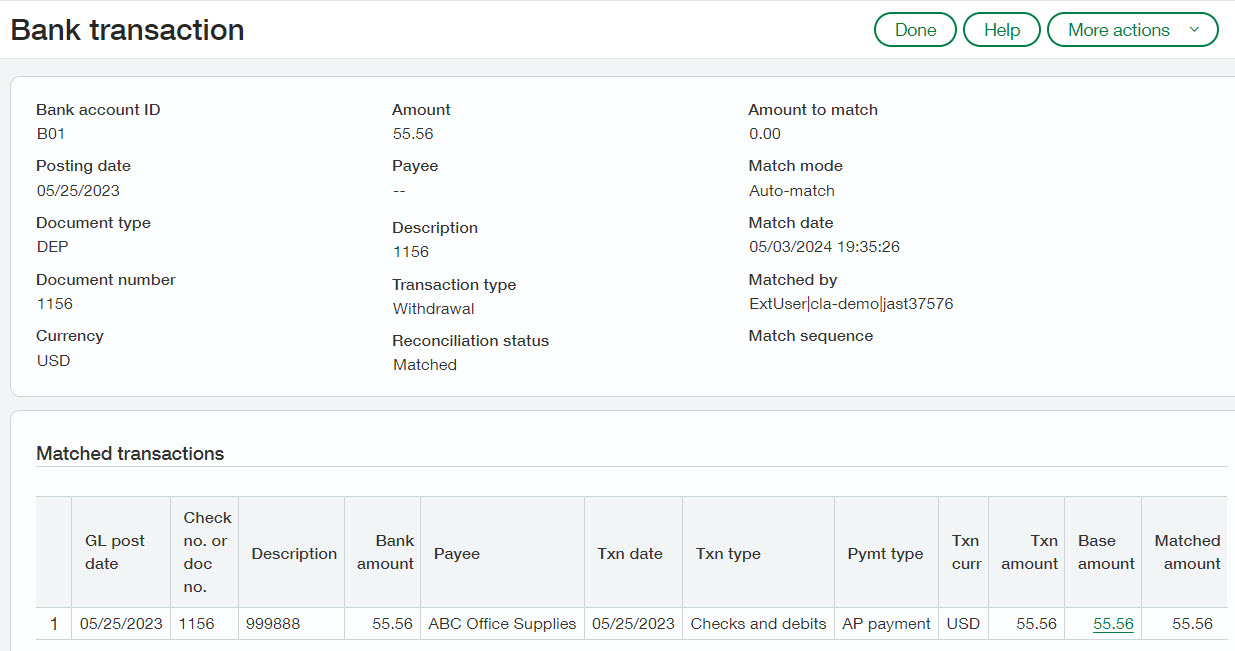Select the Matched by user value text

tap(851, 304)
